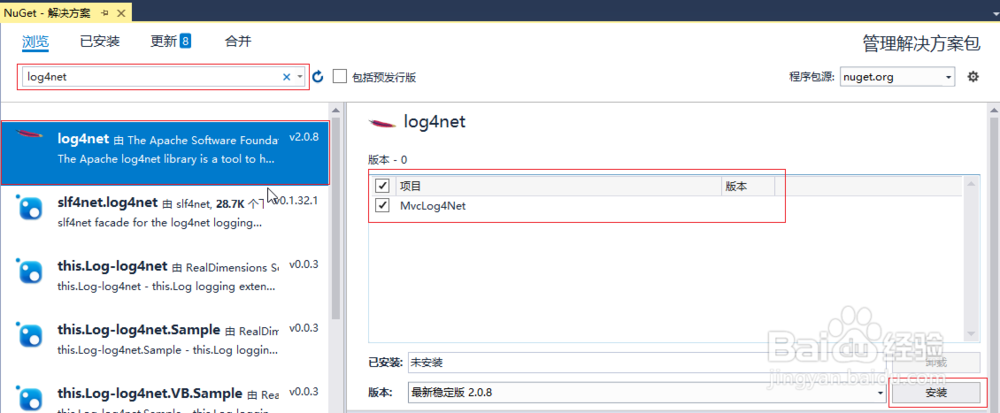Switch to the 浏览 tab
This screenshot has width=1000, height=413.
click(35, 42)
